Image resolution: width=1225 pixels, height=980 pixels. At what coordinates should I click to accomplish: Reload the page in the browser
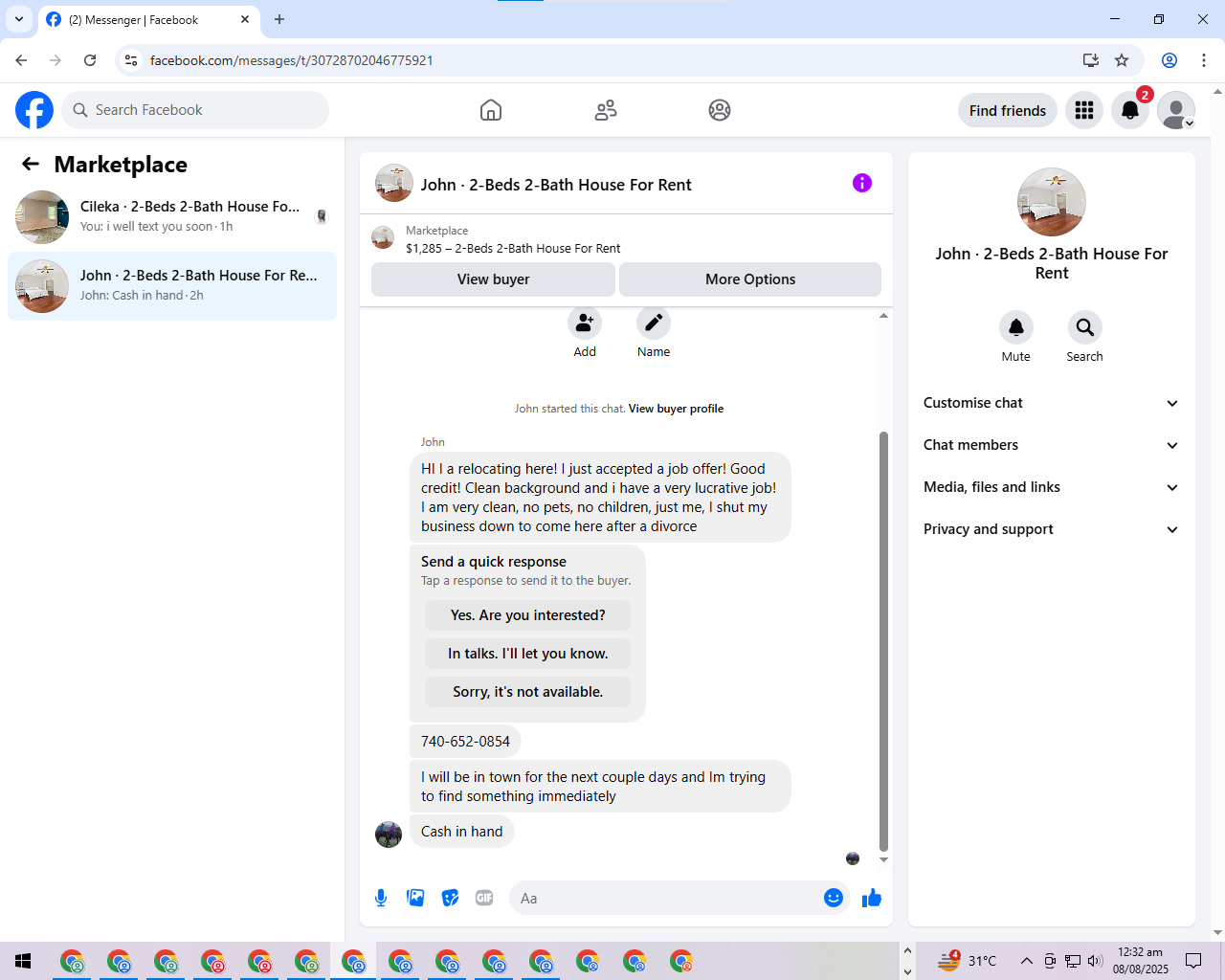[x=90, y=60]
